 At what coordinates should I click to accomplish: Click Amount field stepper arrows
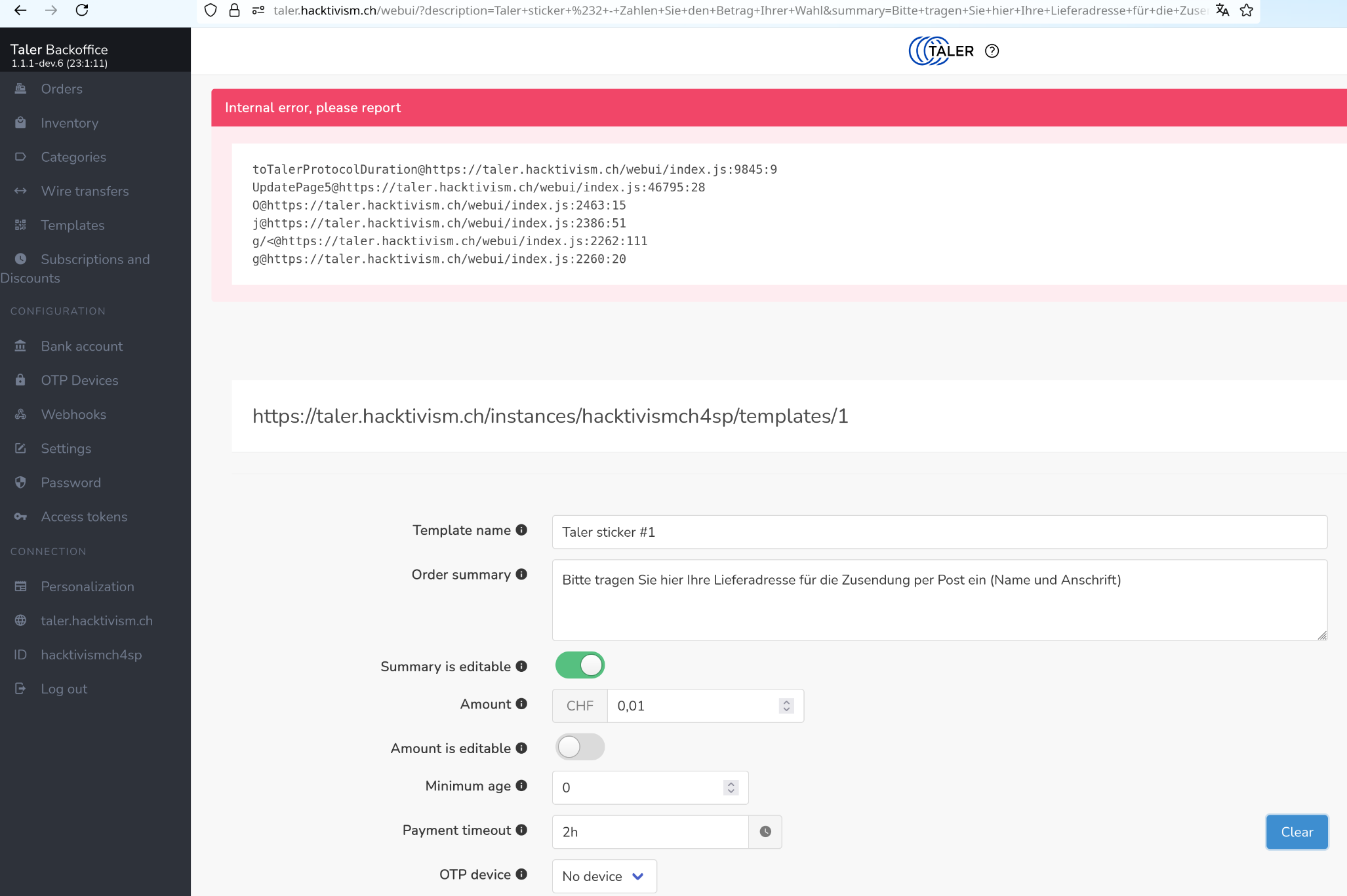pos(786,706)
